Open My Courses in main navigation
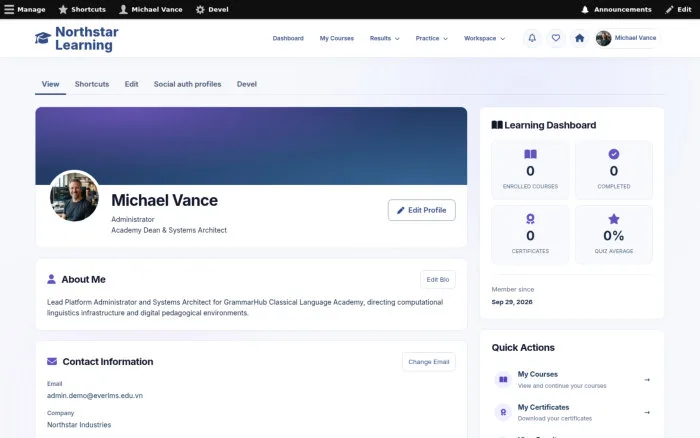Screen dimensions: 700x438 click(x=337, y=38)
